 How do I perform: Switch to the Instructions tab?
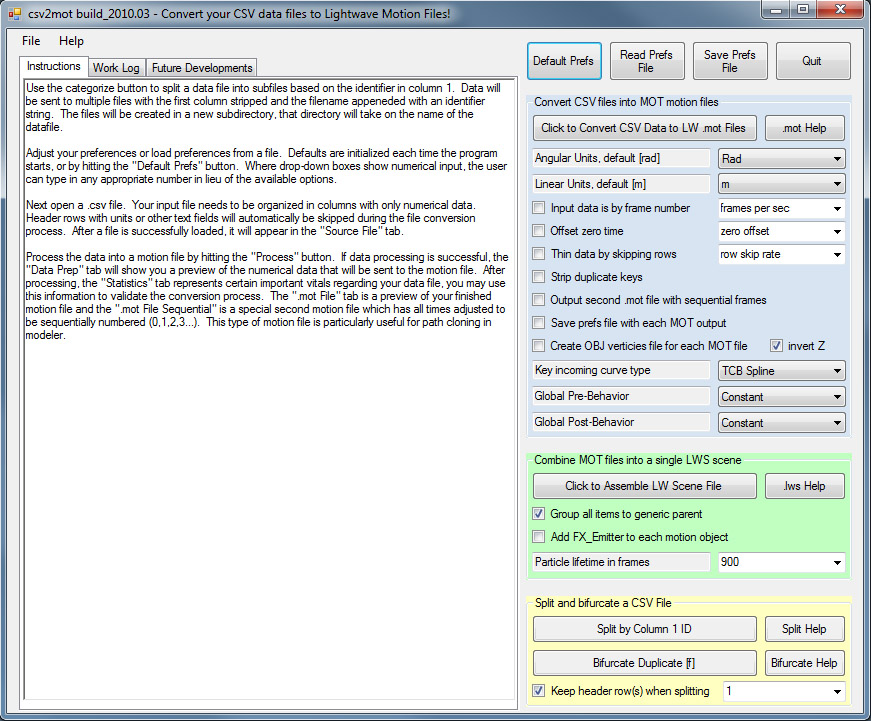(54, 66)
